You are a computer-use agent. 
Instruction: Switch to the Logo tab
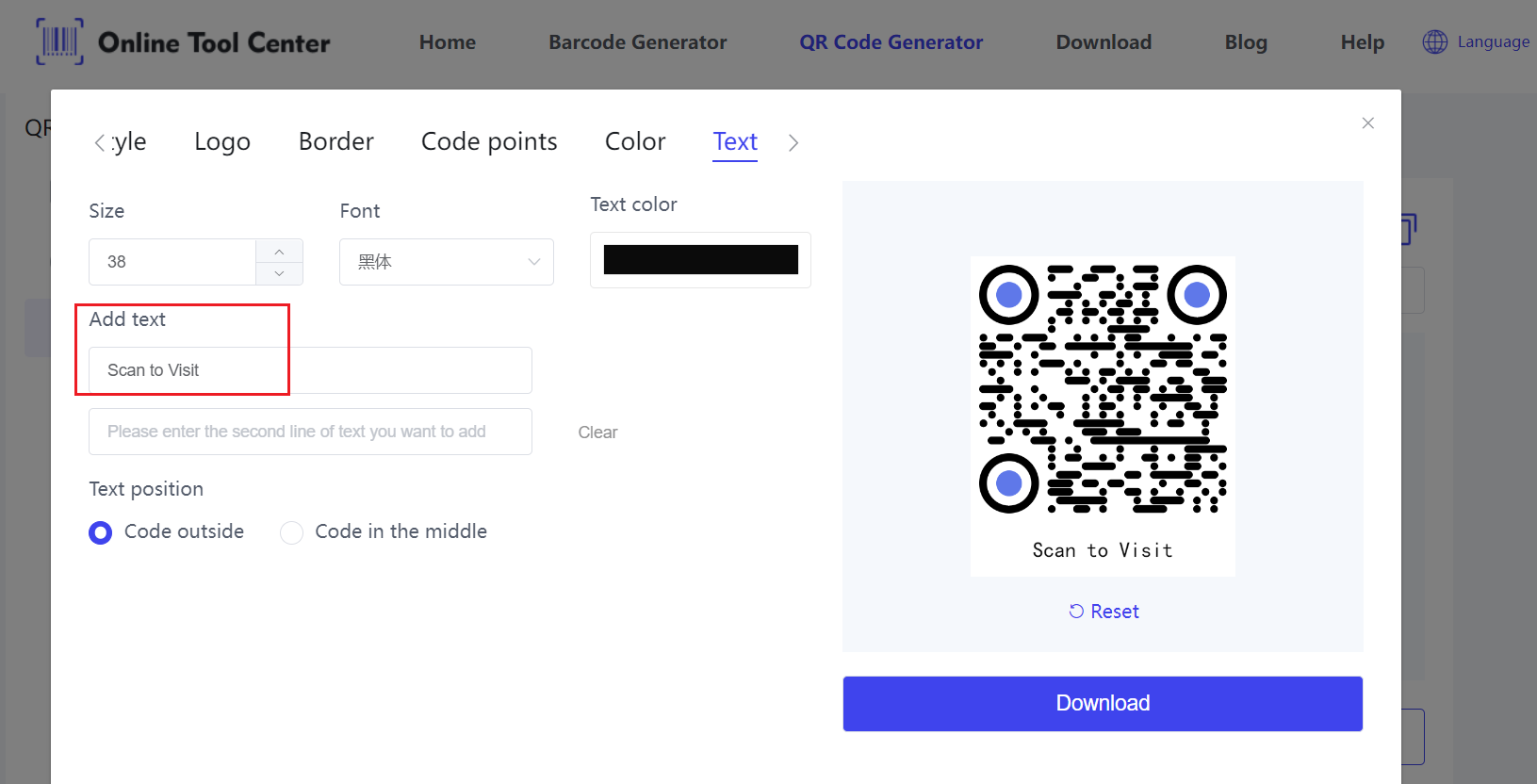(222, 141)
